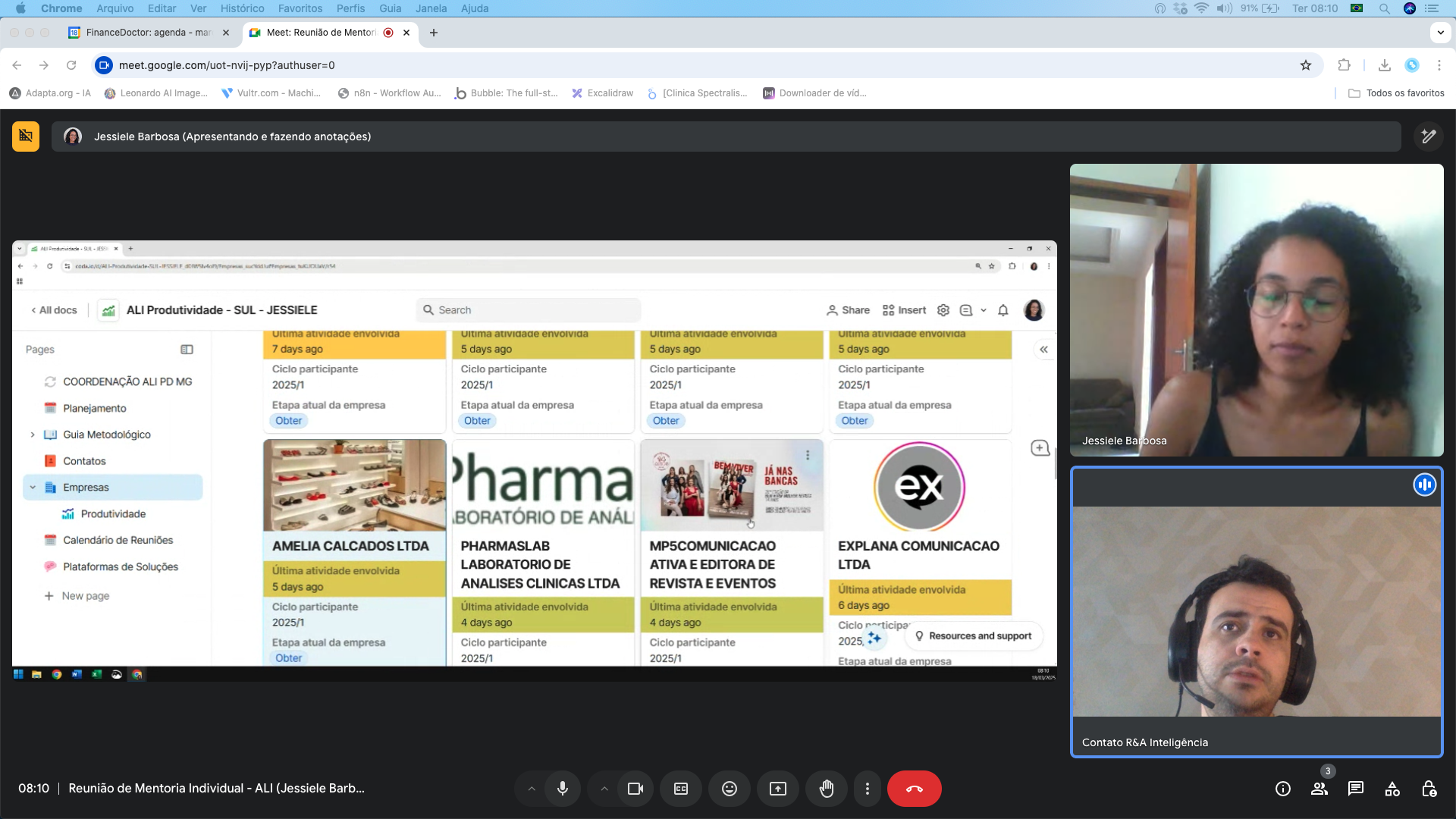Raise hand in the meeting
Image resolution: width=1456 pixels, height=819 pixels.
pos(826,789)
